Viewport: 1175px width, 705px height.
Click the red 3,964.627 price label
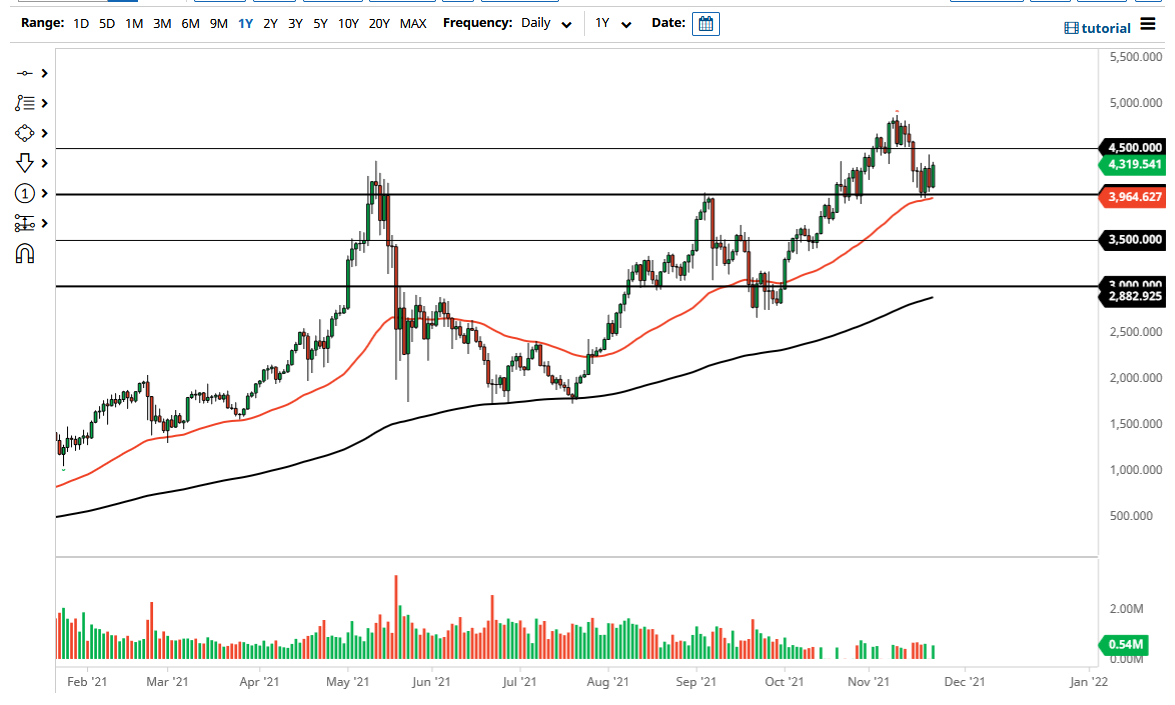click(1133, 197)
